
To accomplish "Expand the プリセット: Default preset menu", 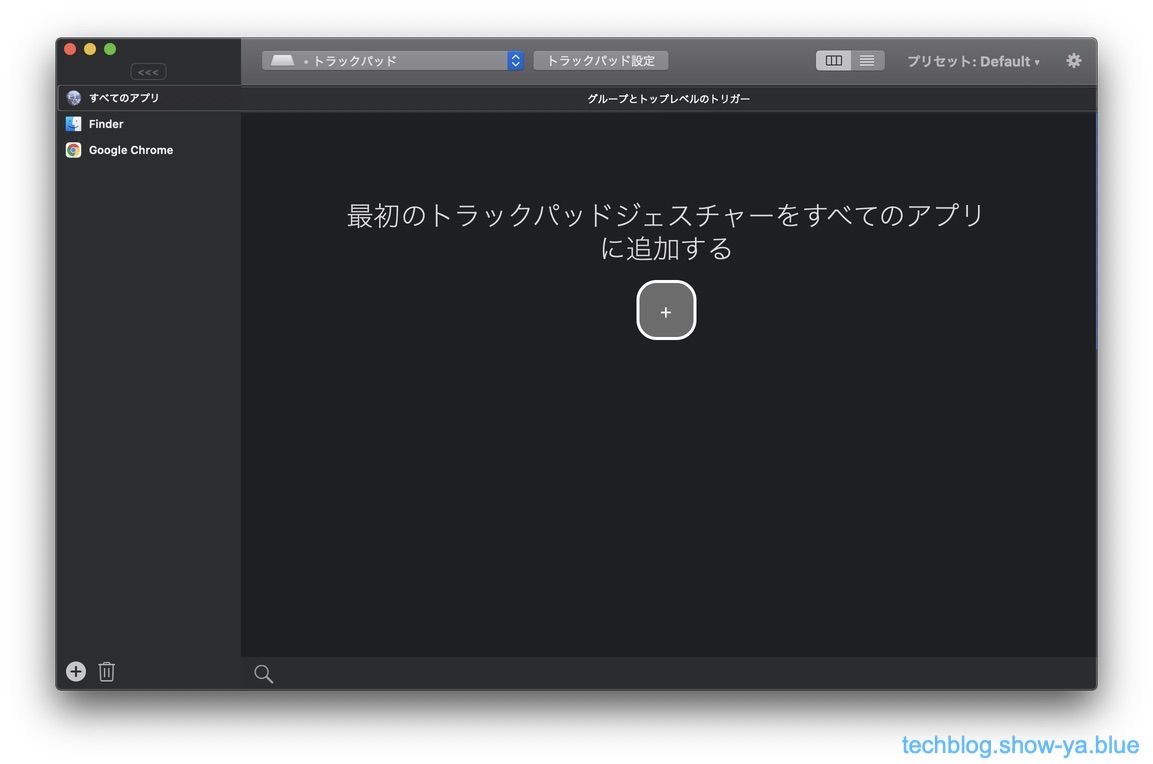I will coord(972,61).
